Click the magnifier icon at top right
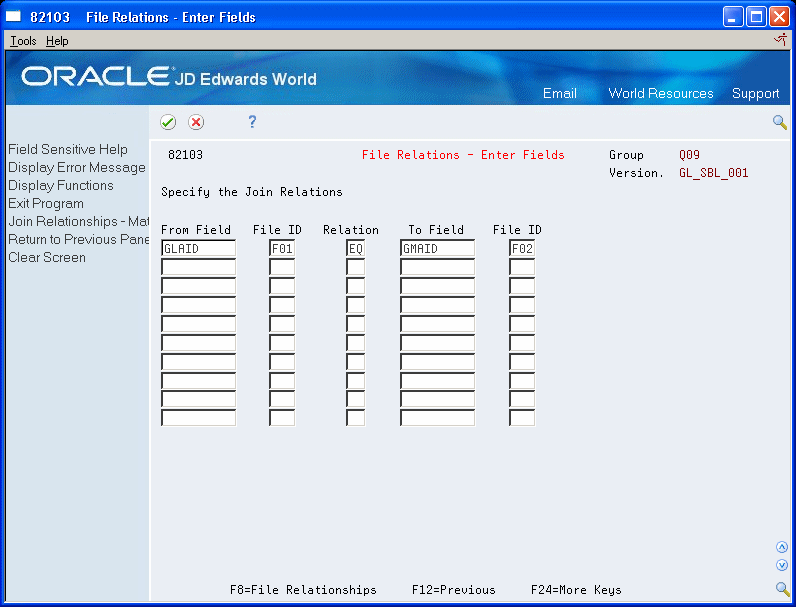This screenshot has height=607, width=796. [780, 122]
